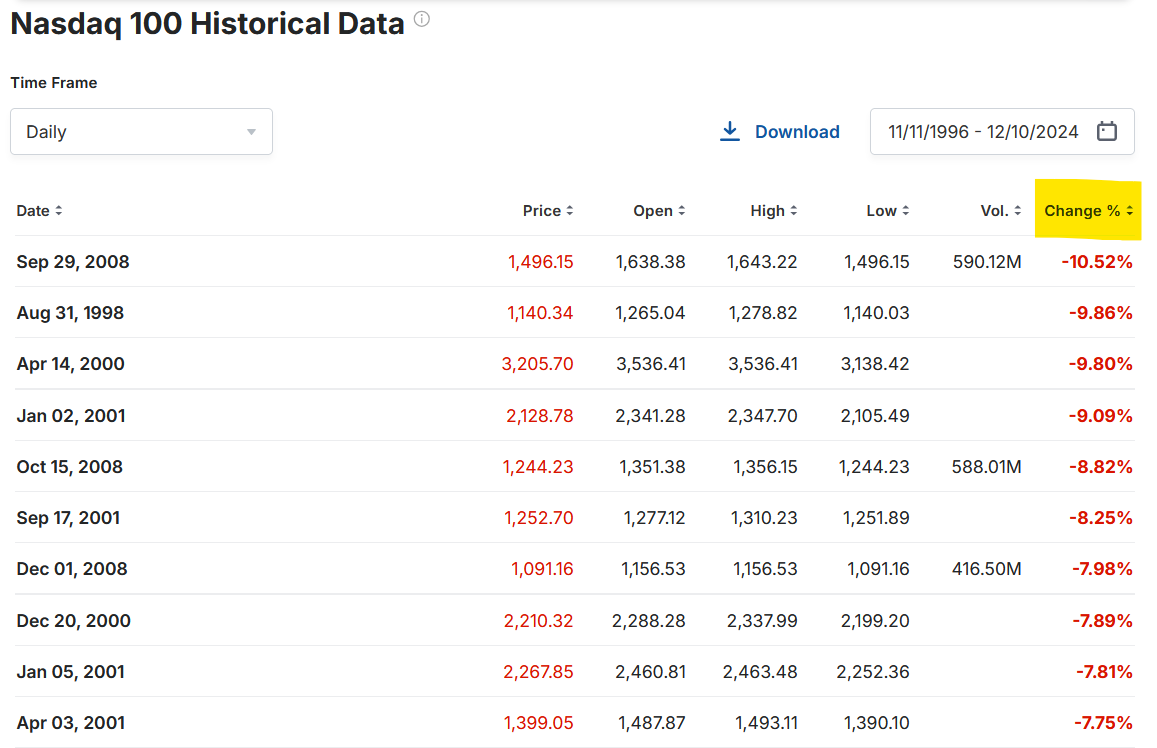The image size is (1157, 748).
Task: Click the price value 2,128.78
Action: 539,415
